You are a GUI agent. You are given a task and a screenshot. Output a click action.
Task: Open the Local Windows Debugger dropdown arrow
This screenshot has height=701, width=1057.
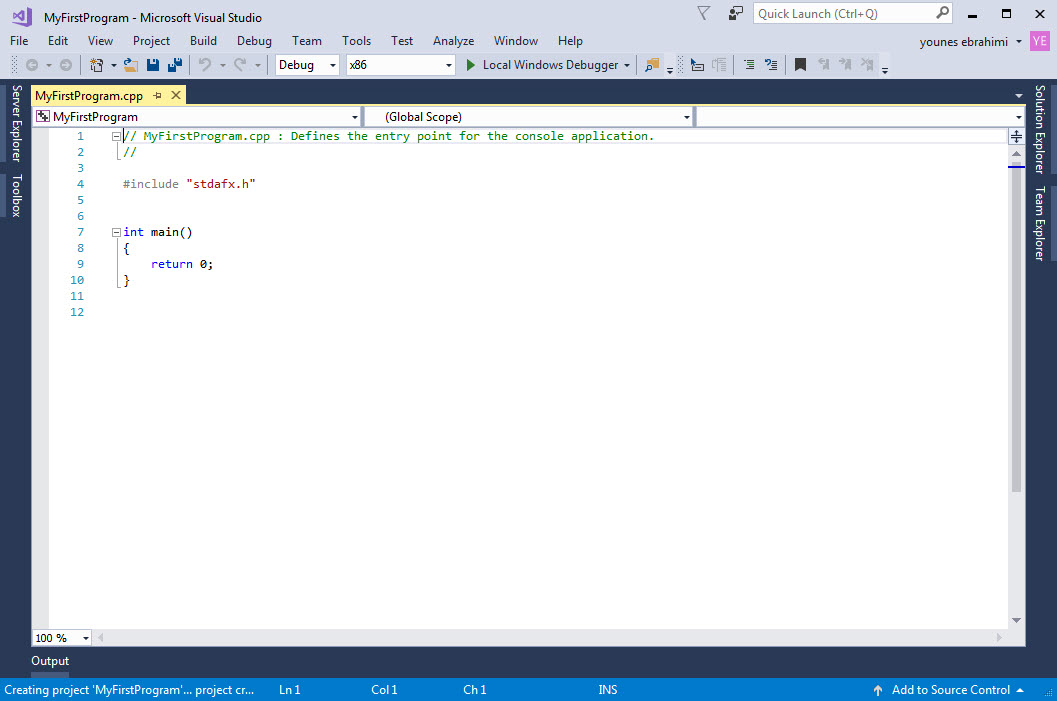click(x=627, y=65)
